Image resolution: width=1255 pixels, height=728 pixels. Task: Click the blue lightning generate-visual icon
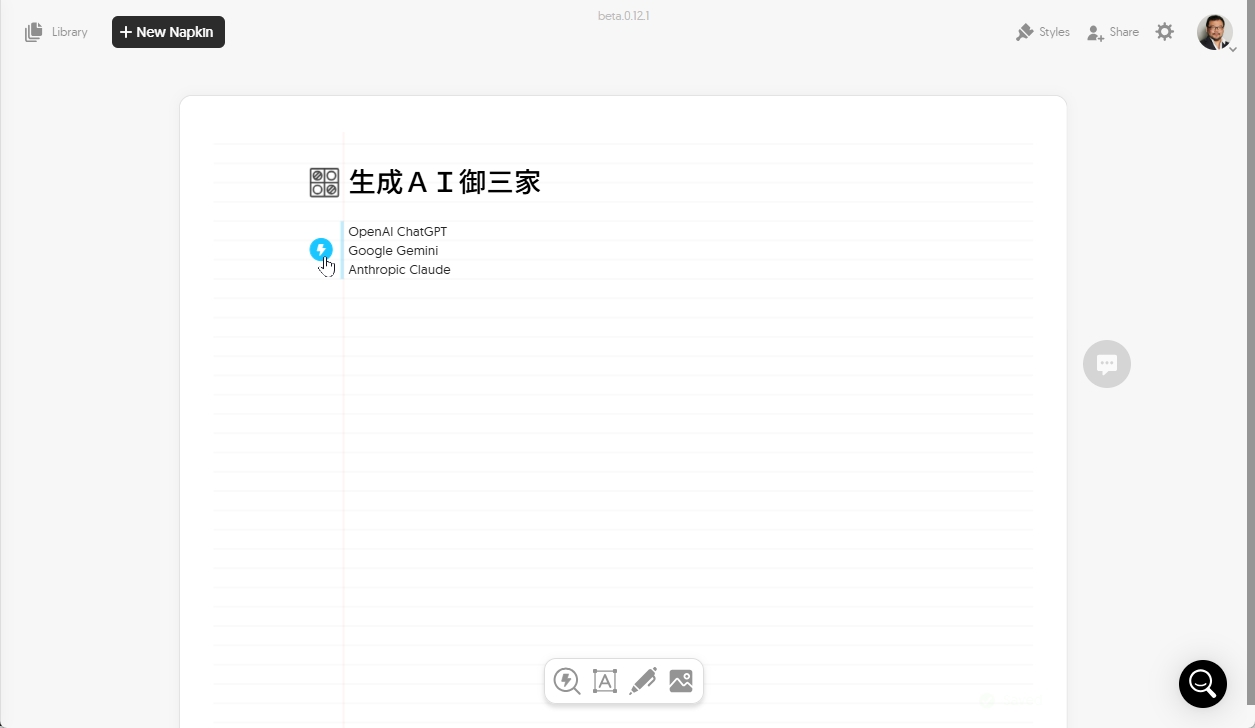[x=321, y=249]
